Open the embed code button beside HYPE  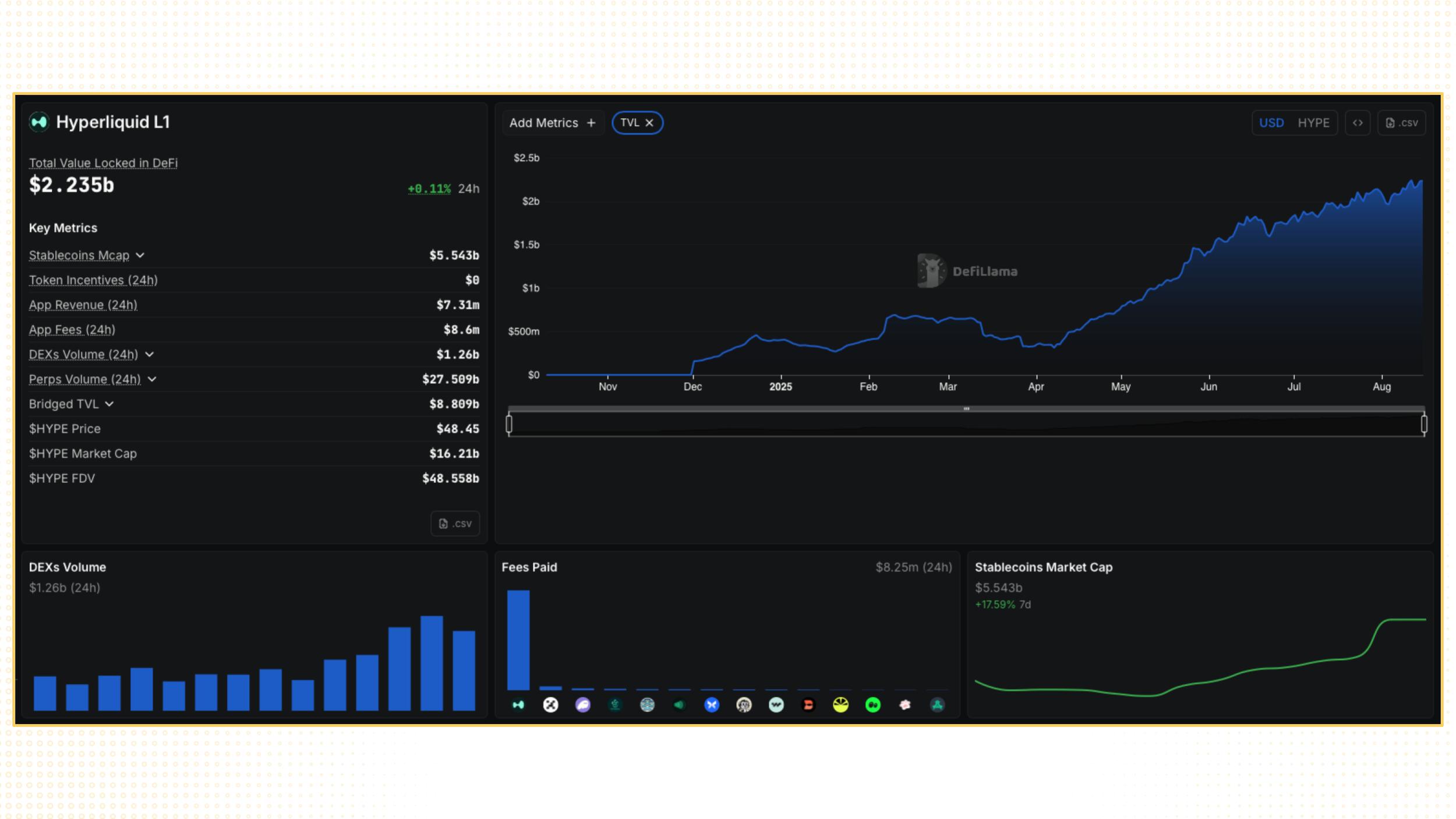1358,123
